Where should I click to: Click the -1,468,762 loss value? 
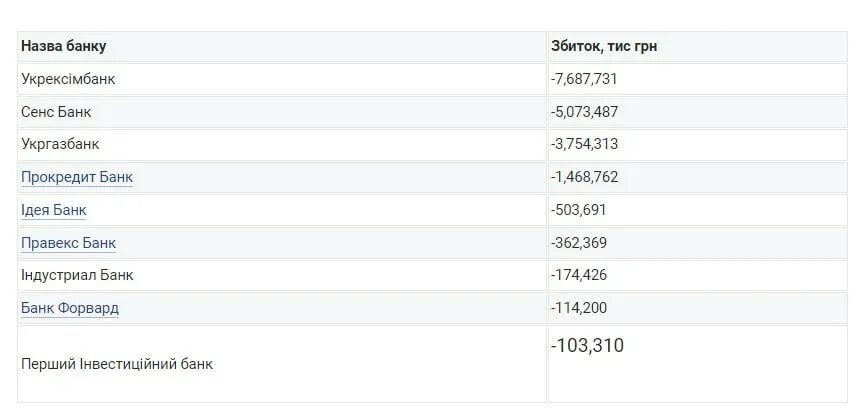(584, 177)
